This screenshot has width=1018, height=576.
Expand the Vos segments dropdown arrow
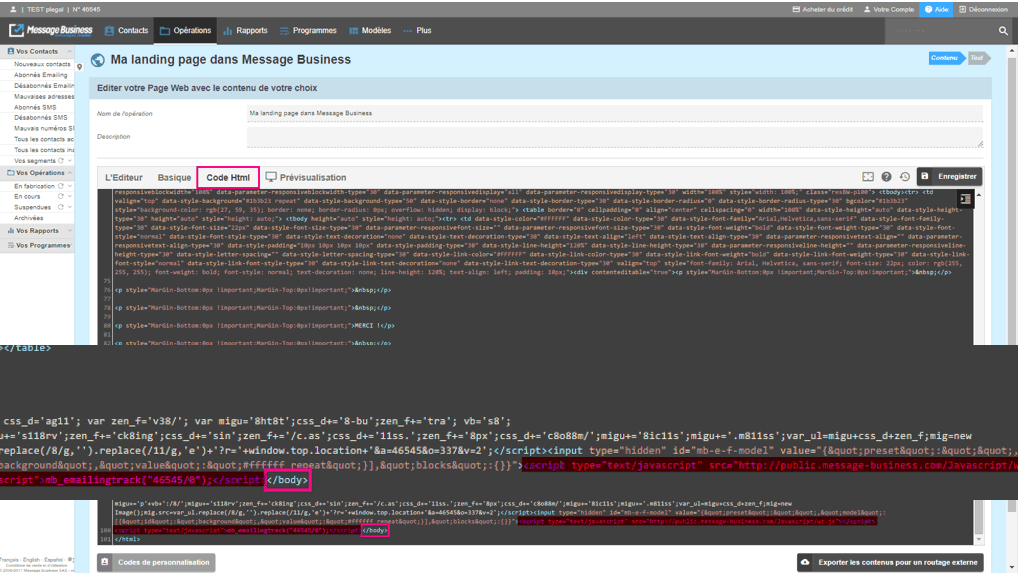[69, 160]
